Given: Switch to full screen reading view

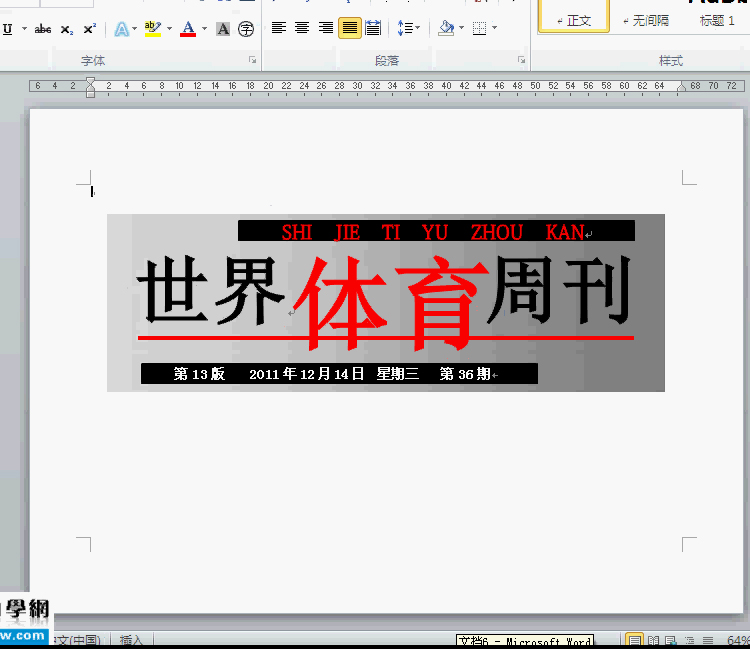Looking at the screenshot, I should click(653, 640).
